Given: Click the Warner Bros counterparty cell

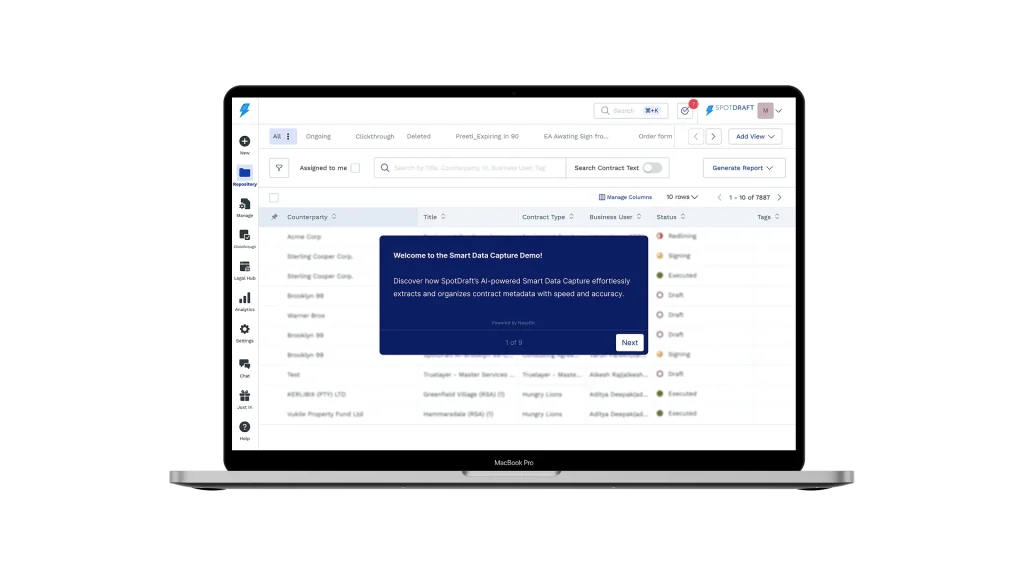Looking at the screenshot, I should (x=306, y=315).
